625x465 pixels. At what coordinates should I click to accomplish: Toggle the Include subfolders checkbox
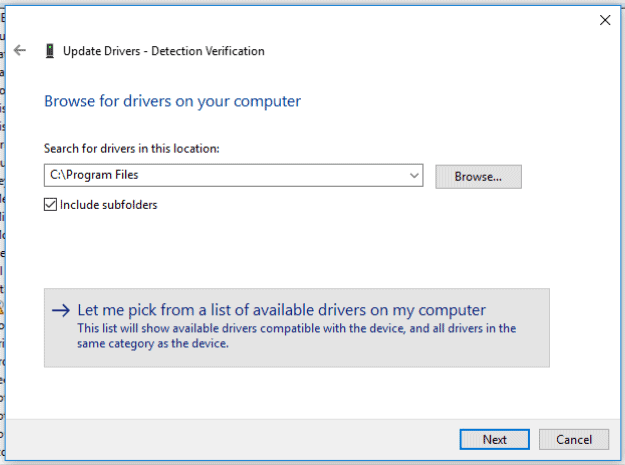click(x=51, y=205)
